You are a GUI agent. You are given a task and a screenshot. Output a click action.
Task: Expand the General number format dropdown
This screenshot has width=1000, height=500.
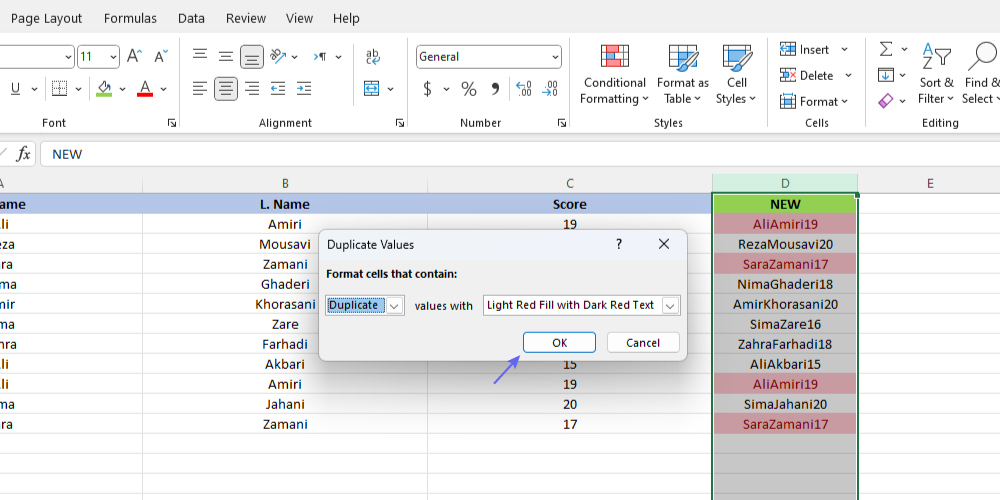[553, 57]
